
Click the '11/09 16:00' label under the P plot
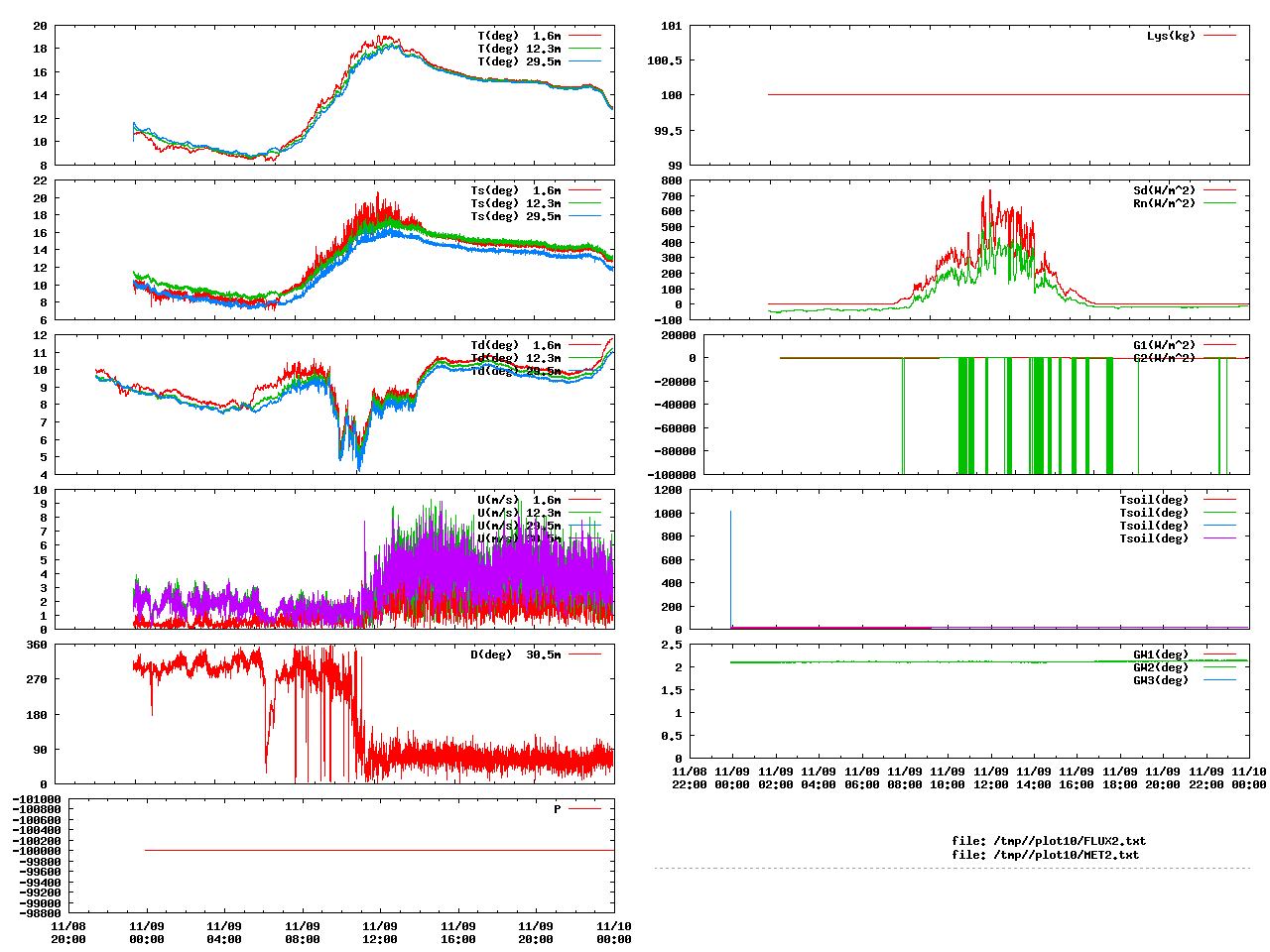(x=458, y=932)
